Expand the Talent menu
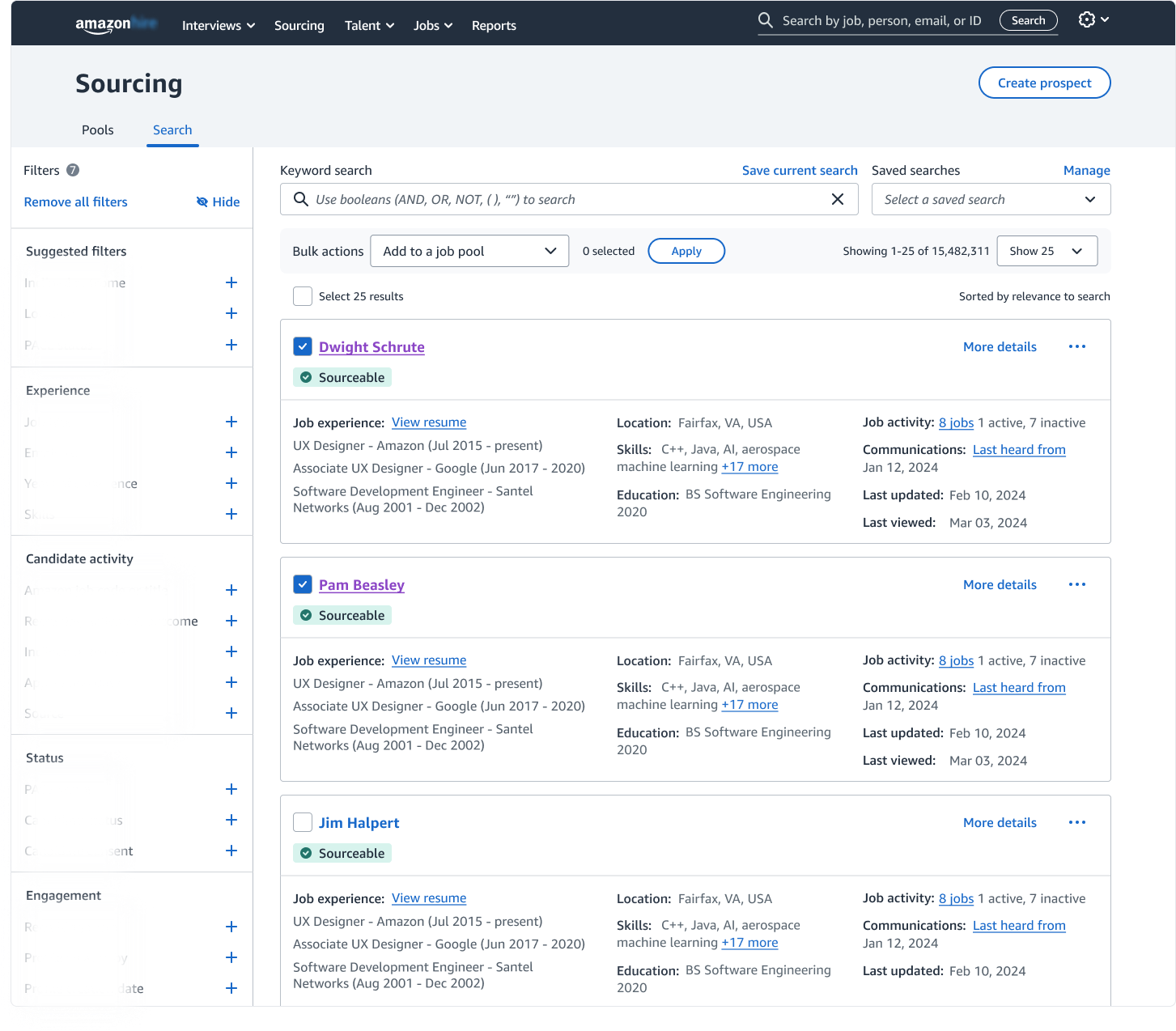Image resolution: width=1176 pixels, height=1031 pixels. click(369, 25)
